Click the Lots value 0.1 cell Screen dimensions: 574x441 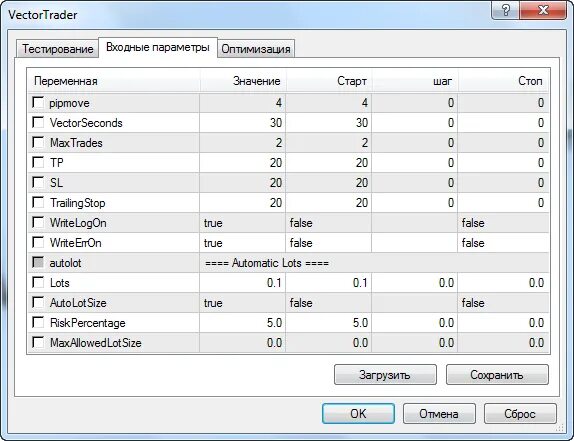click(243, 283)
